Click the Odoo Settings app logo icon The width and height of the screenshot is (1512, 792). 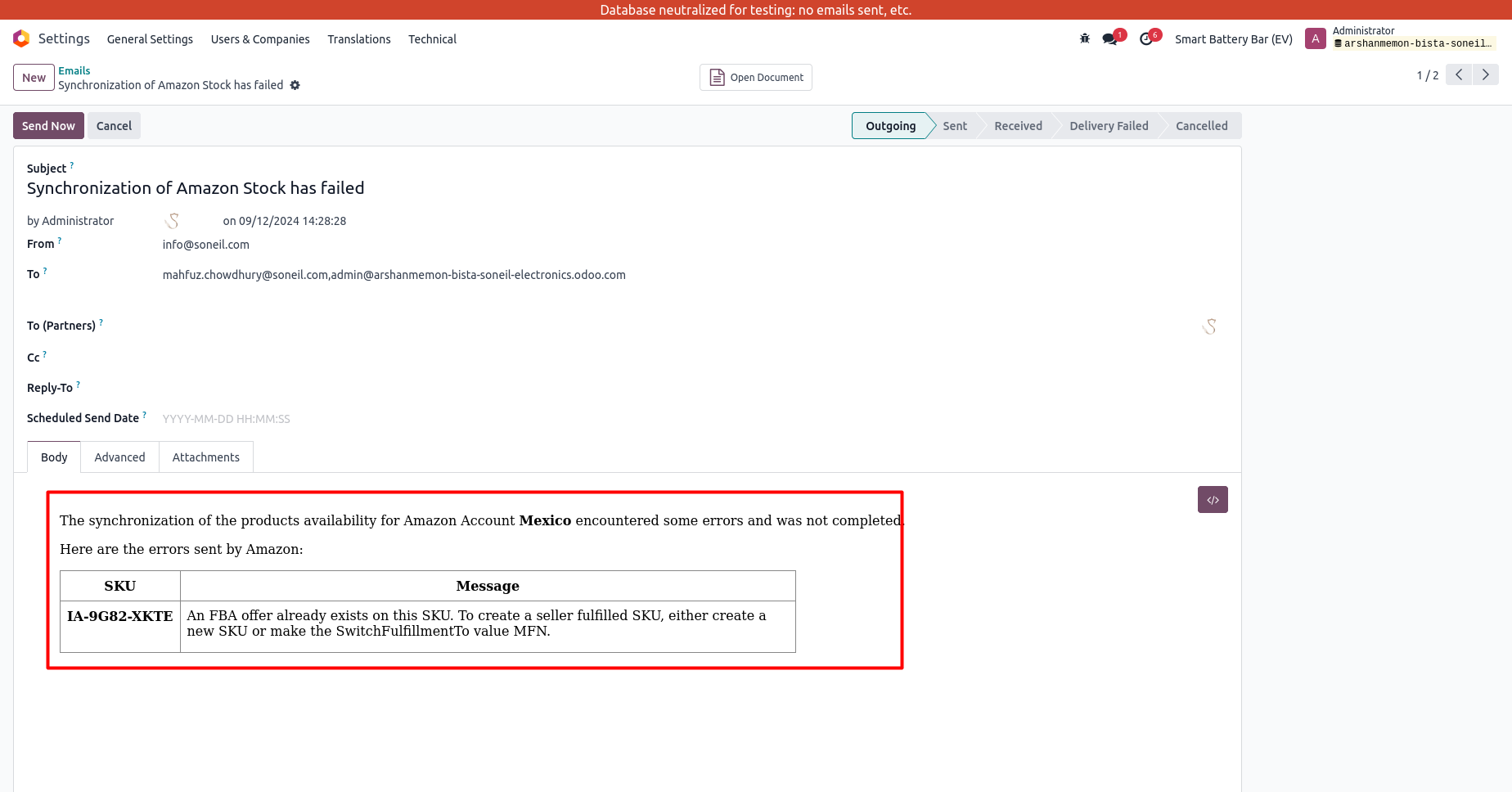coord(21,38)
